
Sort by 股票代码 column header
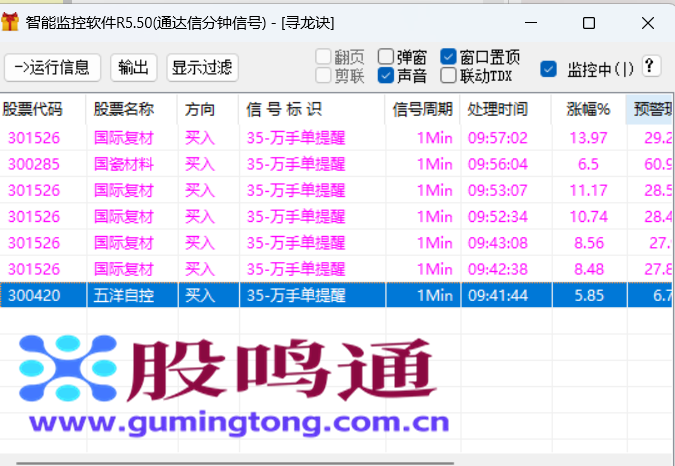point(43,109)
